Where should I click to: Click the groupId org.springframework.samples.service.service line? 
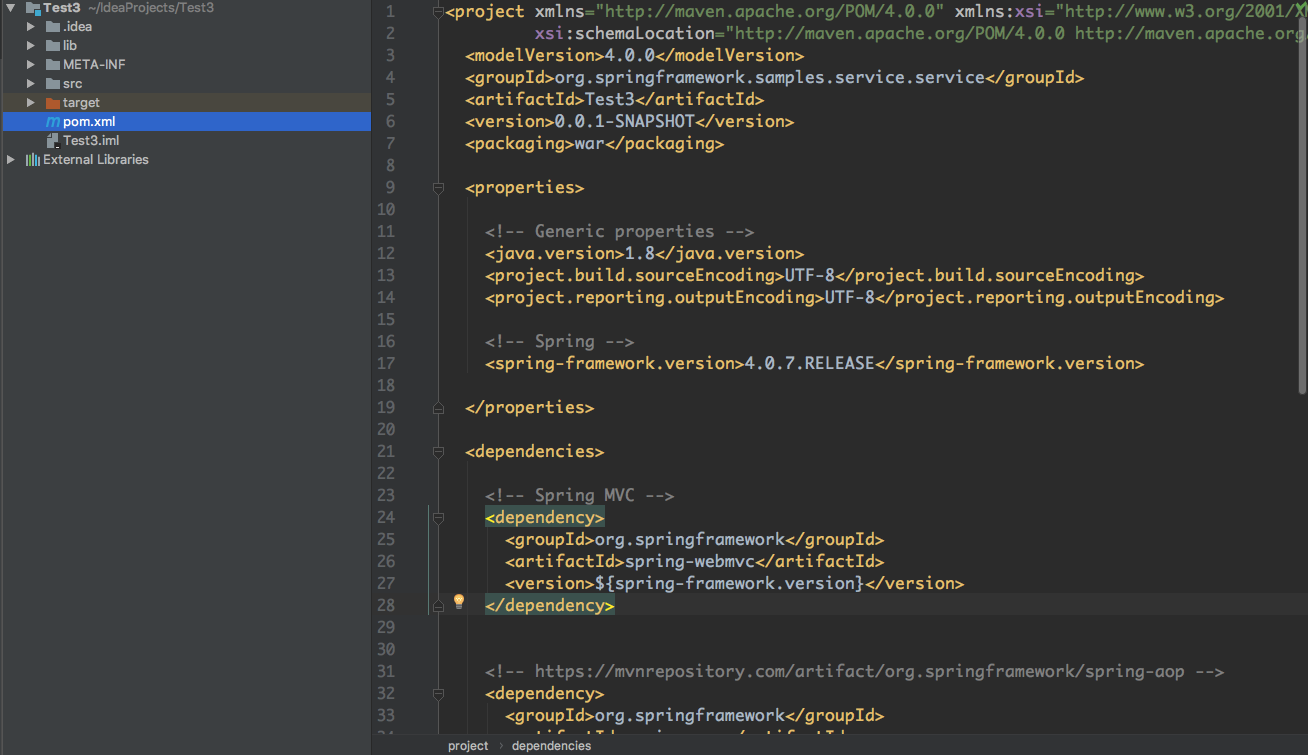click(774, 77)
